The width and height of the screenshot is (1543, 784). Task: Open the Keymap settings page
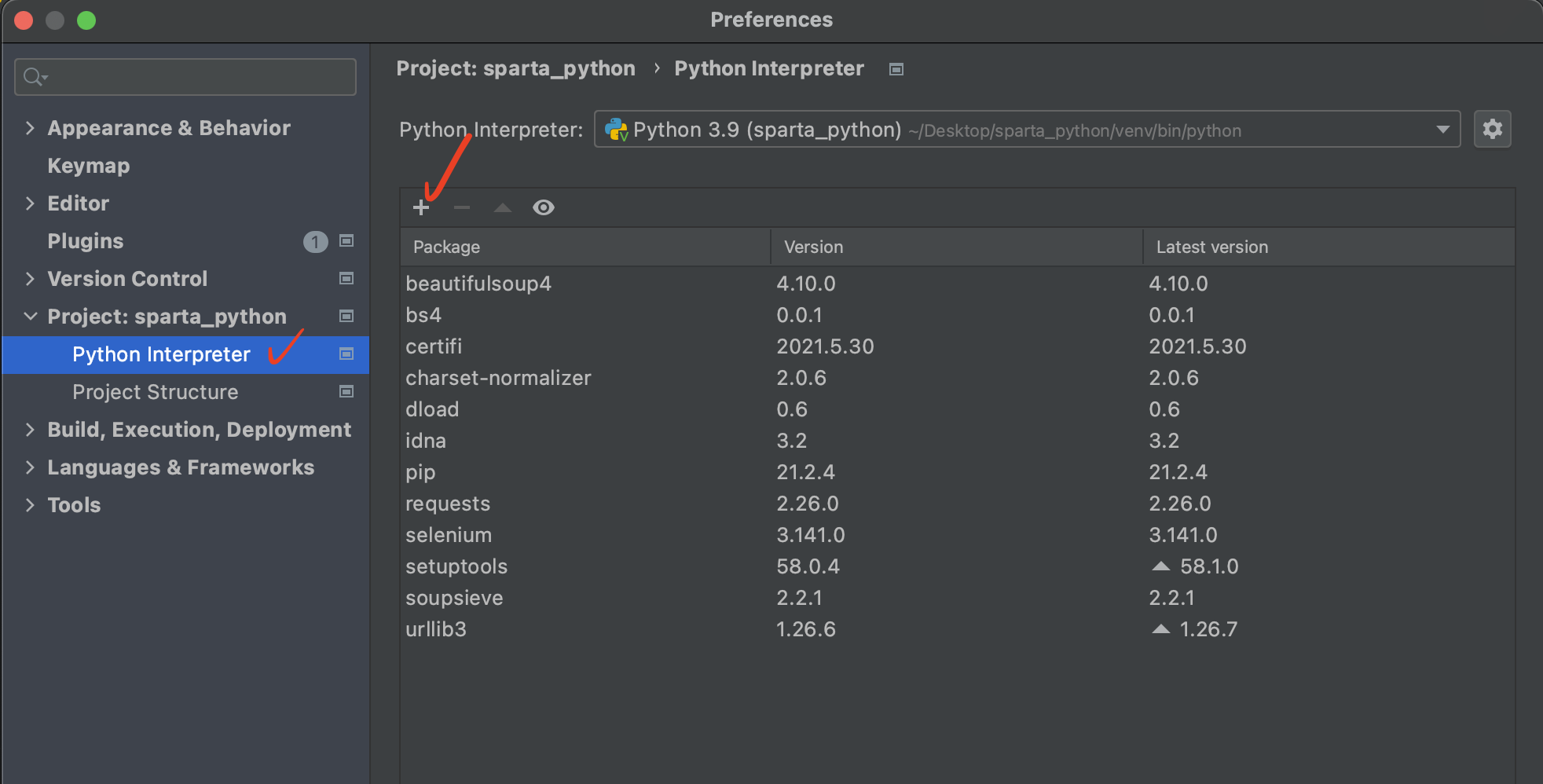(89, 166)
